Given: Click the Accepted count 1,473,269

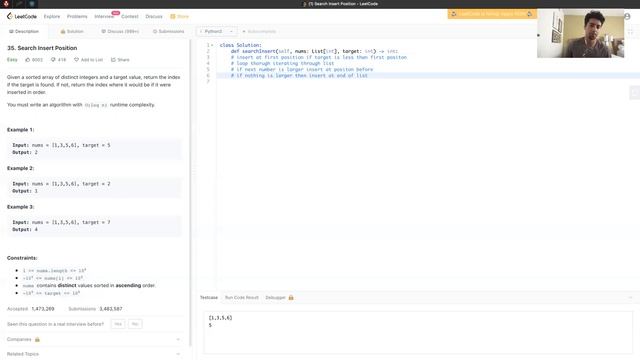Looking at the screenshot, I should click(43, 309).
